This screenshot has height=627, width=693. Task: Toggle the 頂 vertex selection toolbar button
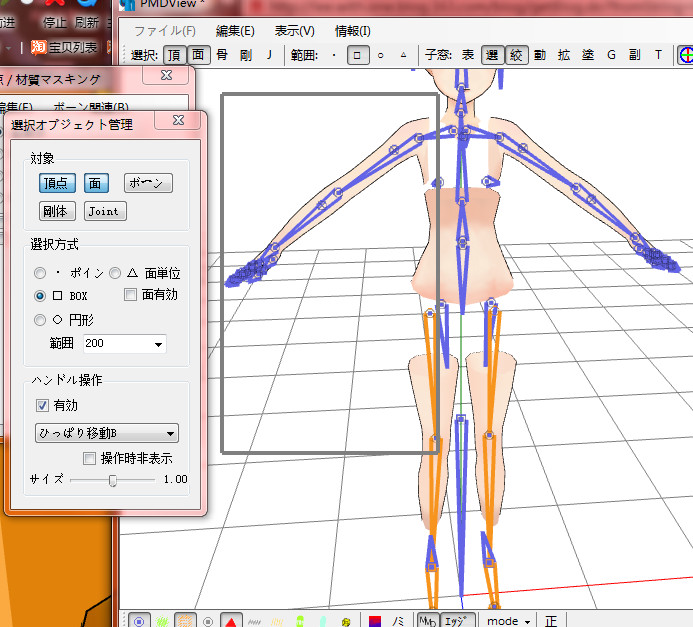pyautogui.click(x=174, y=55)
